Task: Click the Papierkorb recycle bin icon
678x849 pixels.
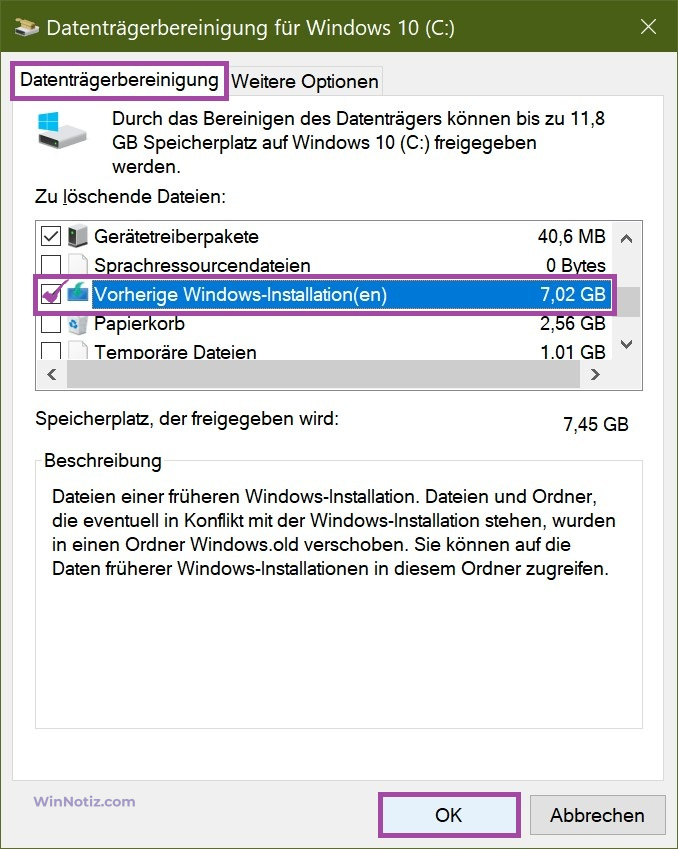Action: (x=77, y=323)
